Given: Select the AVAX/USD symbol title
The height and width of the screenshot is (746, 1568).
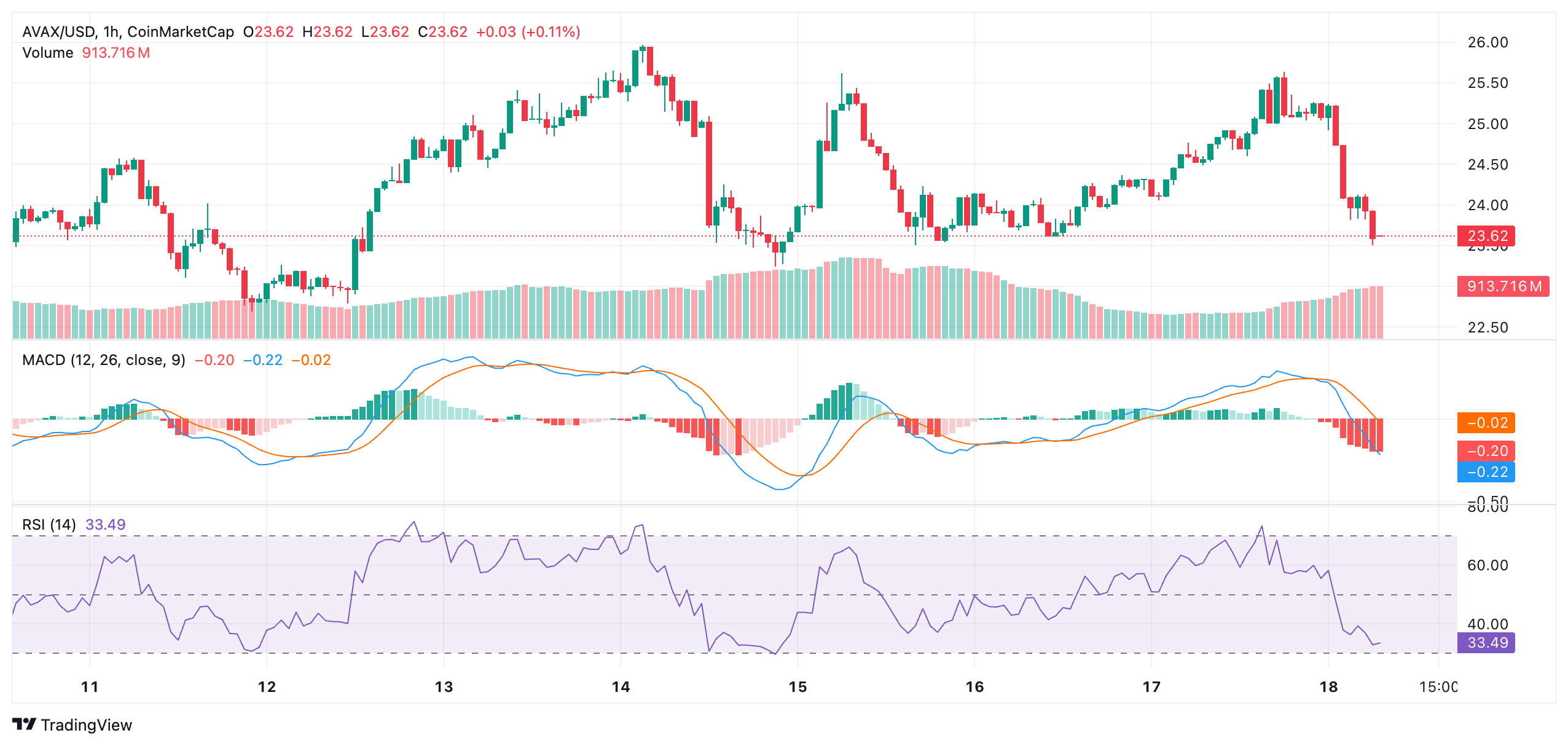Looking at the screenshot, I should click(58, 31).
